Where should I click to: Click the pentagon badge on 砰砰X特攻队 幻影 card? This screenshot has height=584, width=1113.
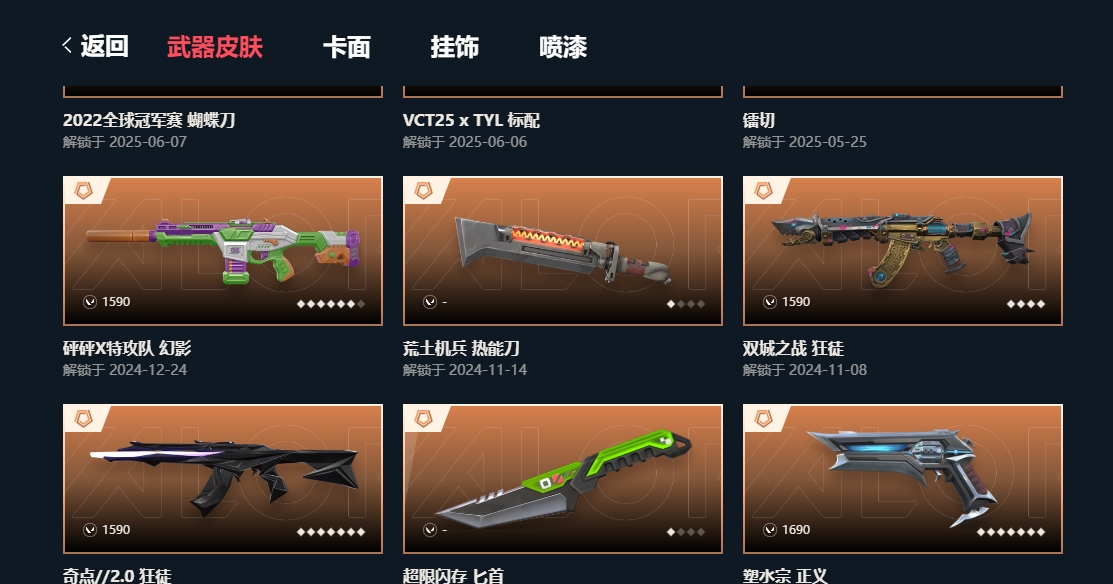click(x=84, y=191)
